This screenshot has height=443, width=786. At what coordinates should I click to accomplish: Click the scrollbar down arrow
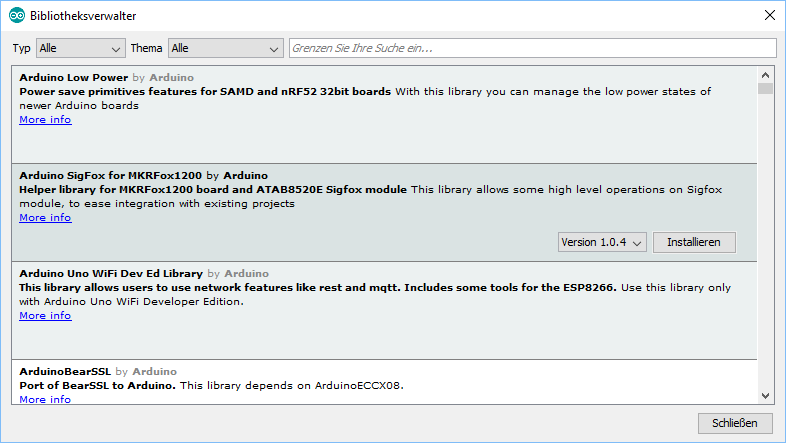(x=765, y=396)
